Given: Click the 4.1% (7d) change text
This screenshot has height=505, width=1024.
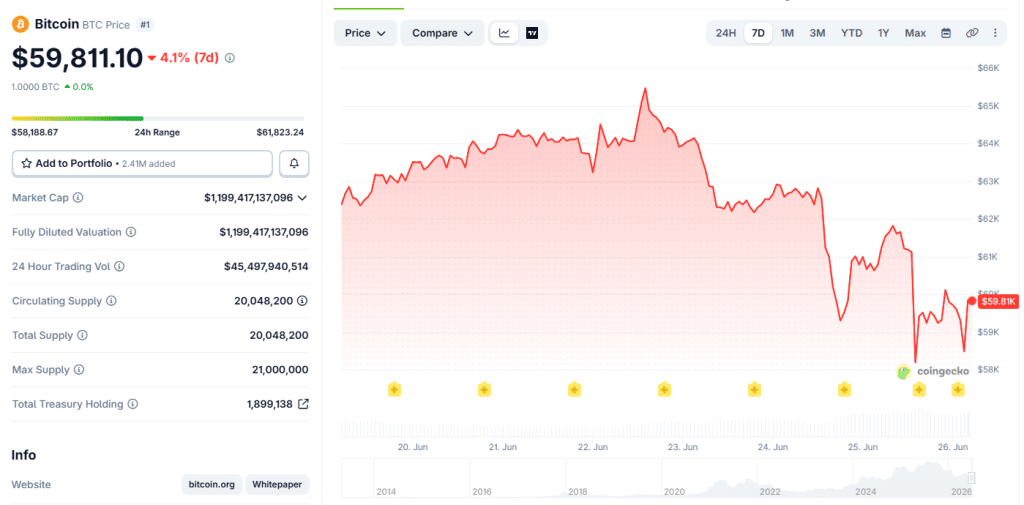Looking at the screenshot, I should [189, 58].
